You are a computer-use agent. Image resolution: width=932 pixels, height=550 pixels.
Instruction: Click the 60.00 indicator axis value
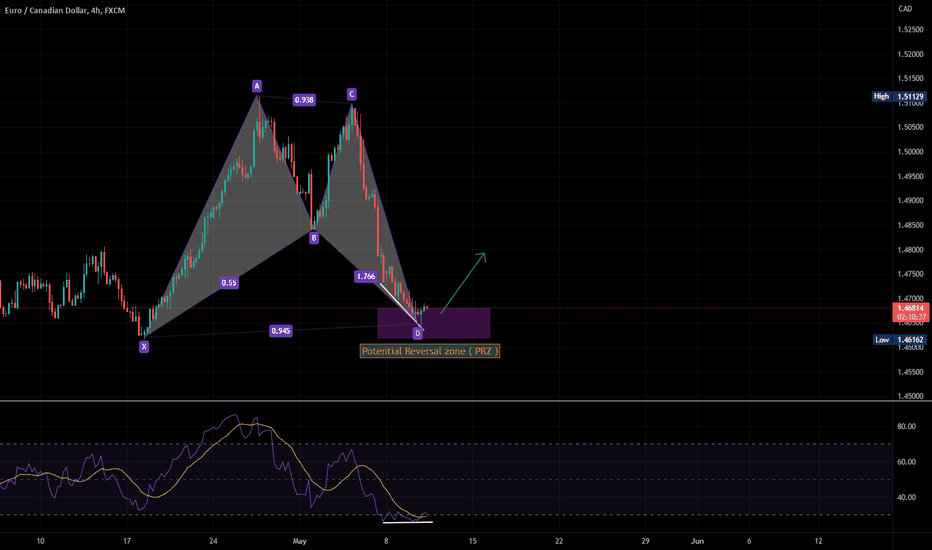click(906, 461)
